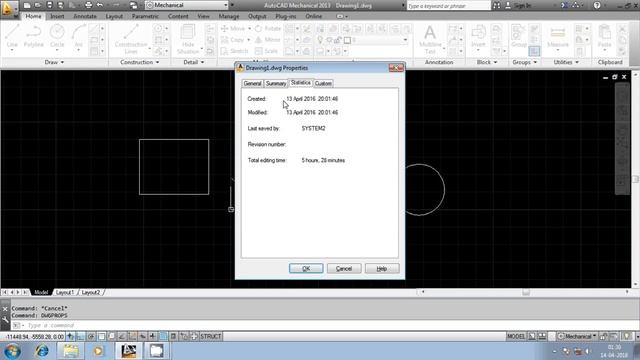Expand the Utilities panel
The height and width of the screenshot is (360, 640).
click(x=566, y=62)
